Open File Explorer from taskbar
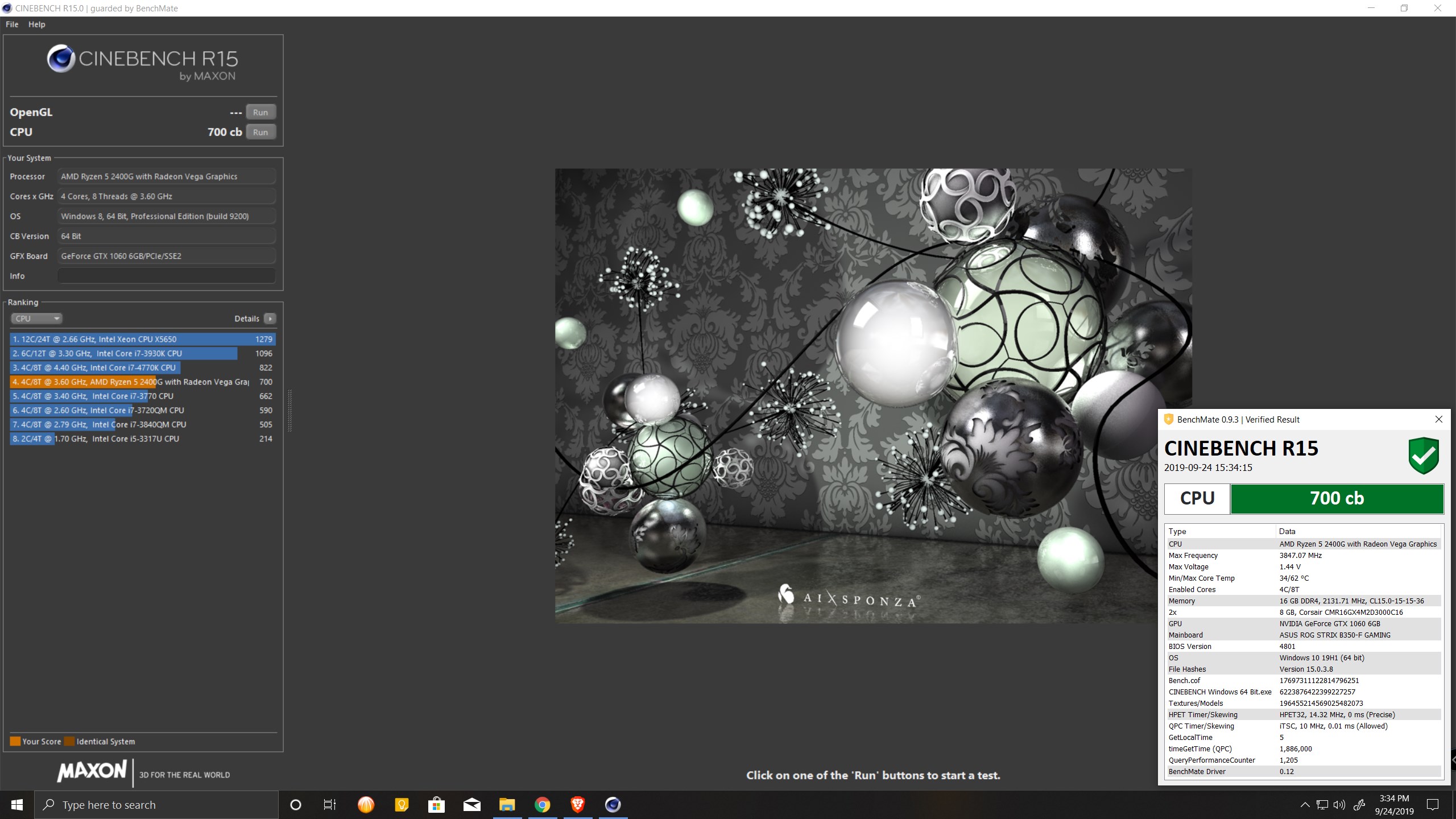 pos(507,805)
